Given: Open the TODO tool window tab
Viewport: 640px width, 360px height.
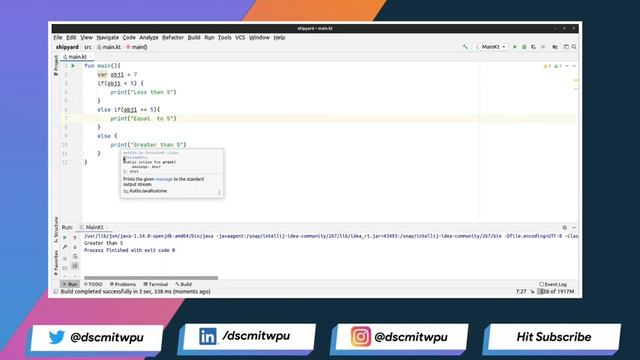Looking at the screenshot, I should 93,284.
